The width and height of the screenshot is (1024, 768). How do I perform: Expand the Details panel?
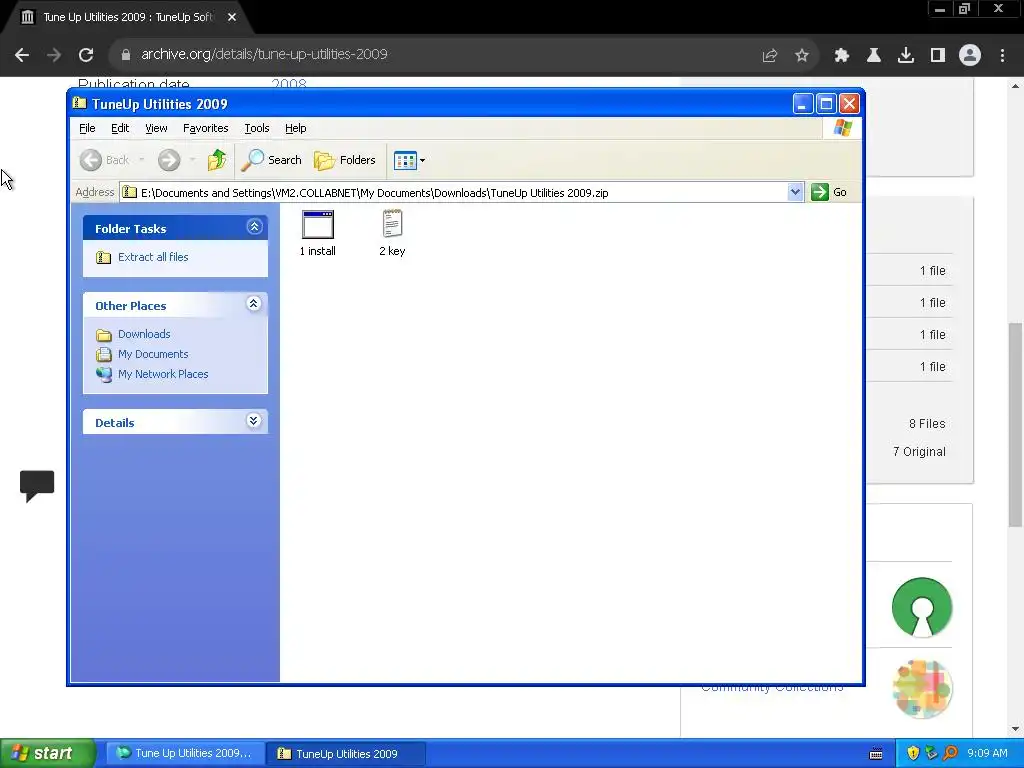[x=253, y=421]
